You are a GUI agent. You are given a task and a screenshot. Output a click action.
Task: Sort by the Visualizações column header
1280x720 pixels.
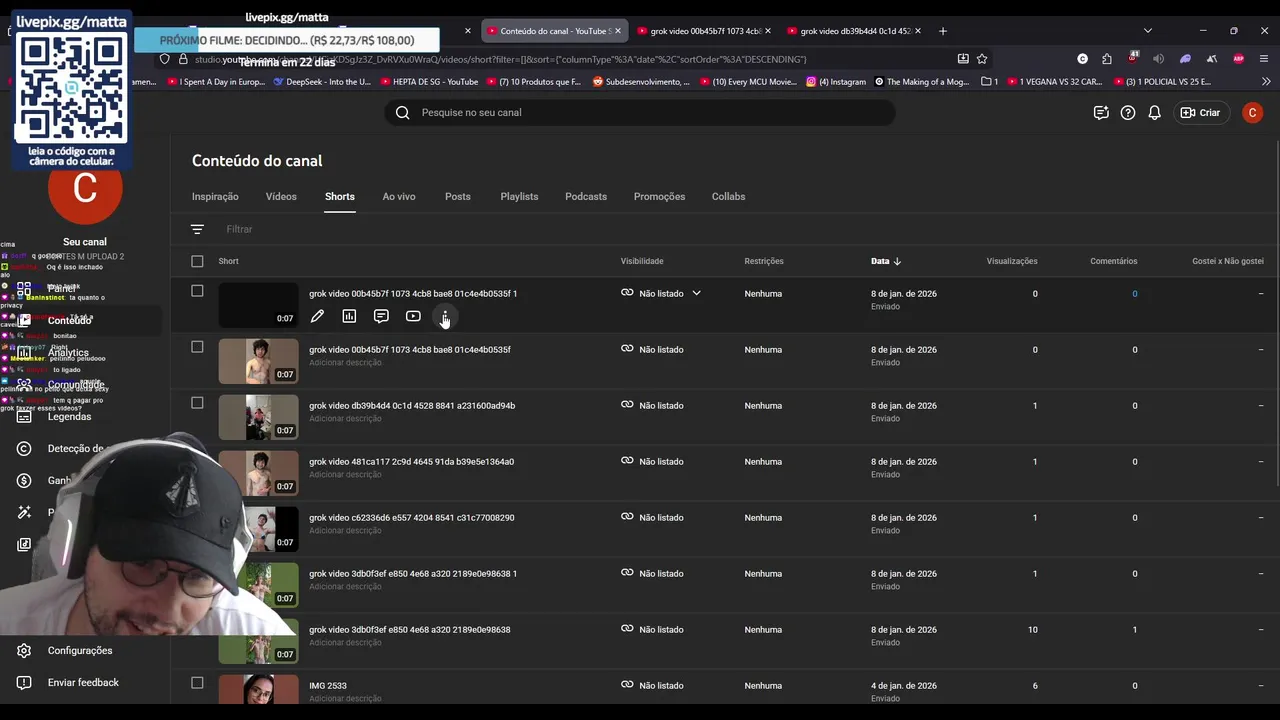1012,261
